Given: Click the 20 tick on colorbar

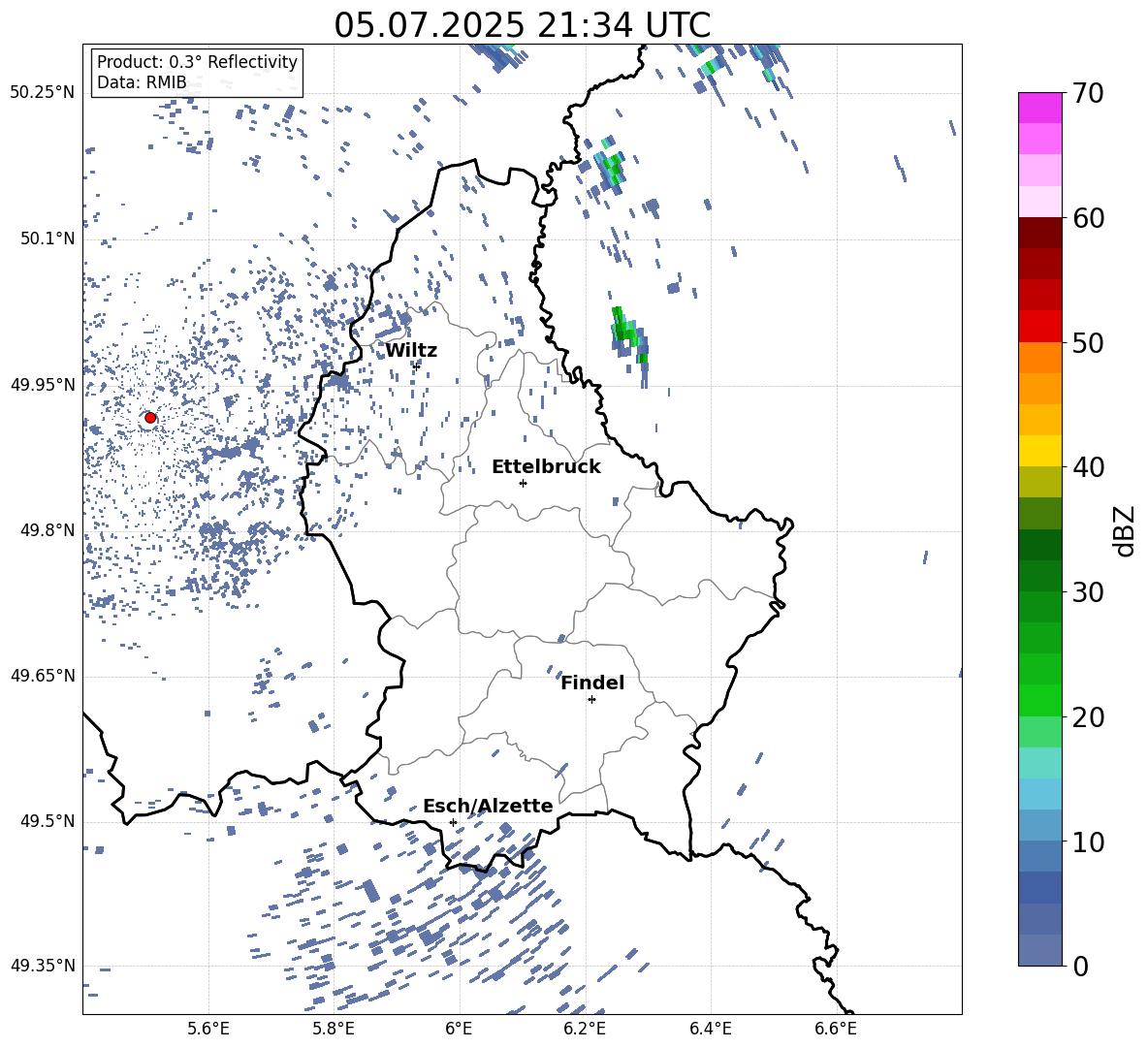Looking at the screenshot, I should [1088, 716].
